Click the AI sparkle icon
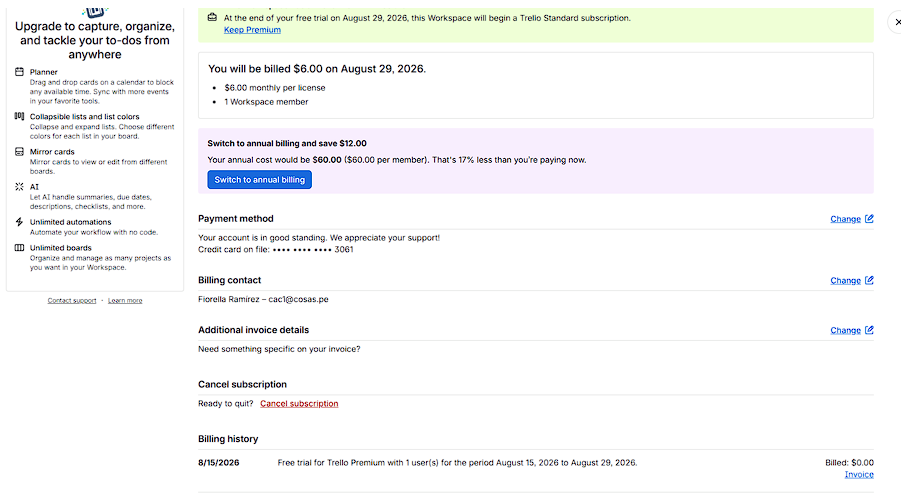Viewport: 901px width, 501px height. point(19,187)
